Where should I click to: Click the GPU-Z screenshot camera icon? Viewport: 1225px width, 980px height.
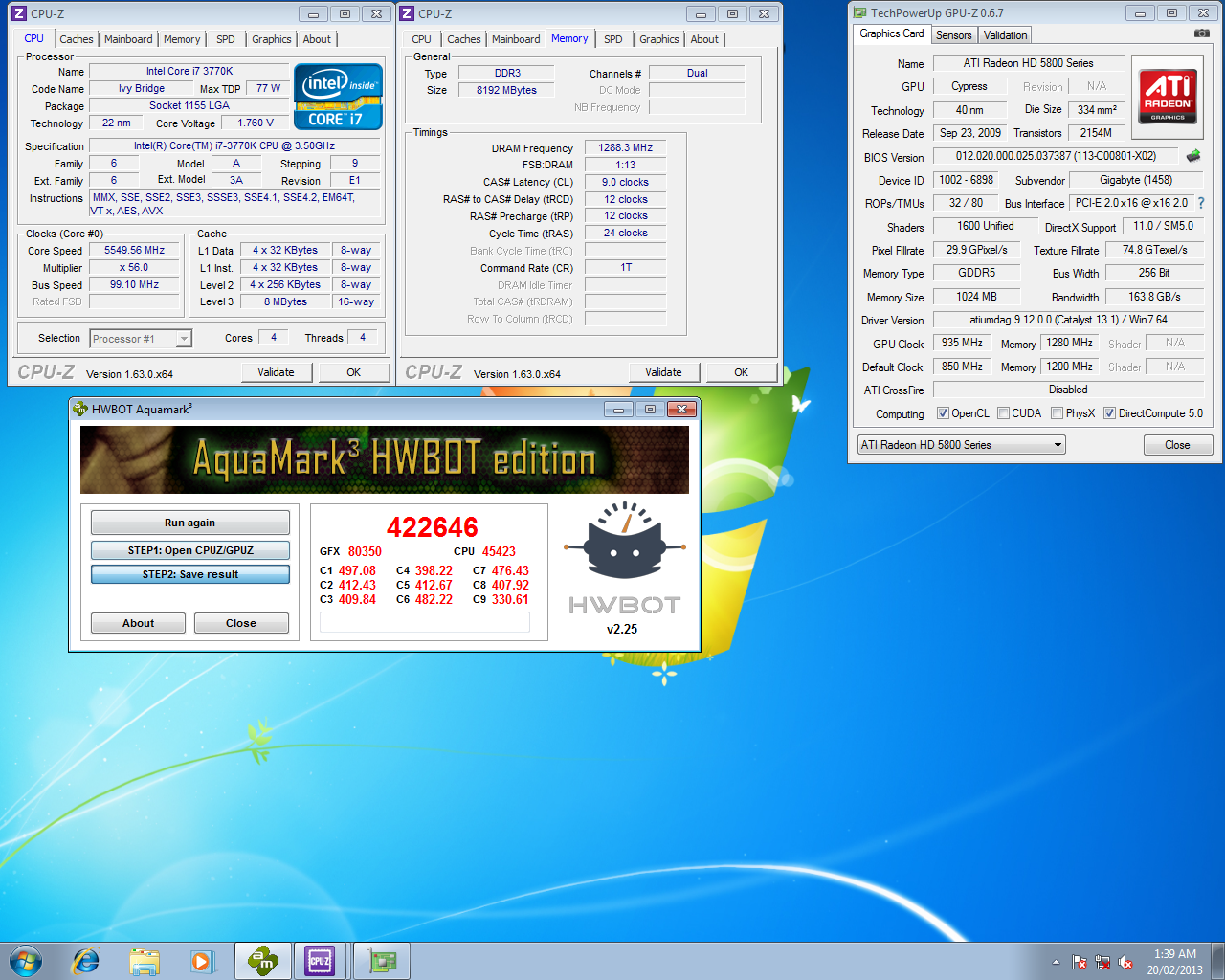[x=1201, y=33]
